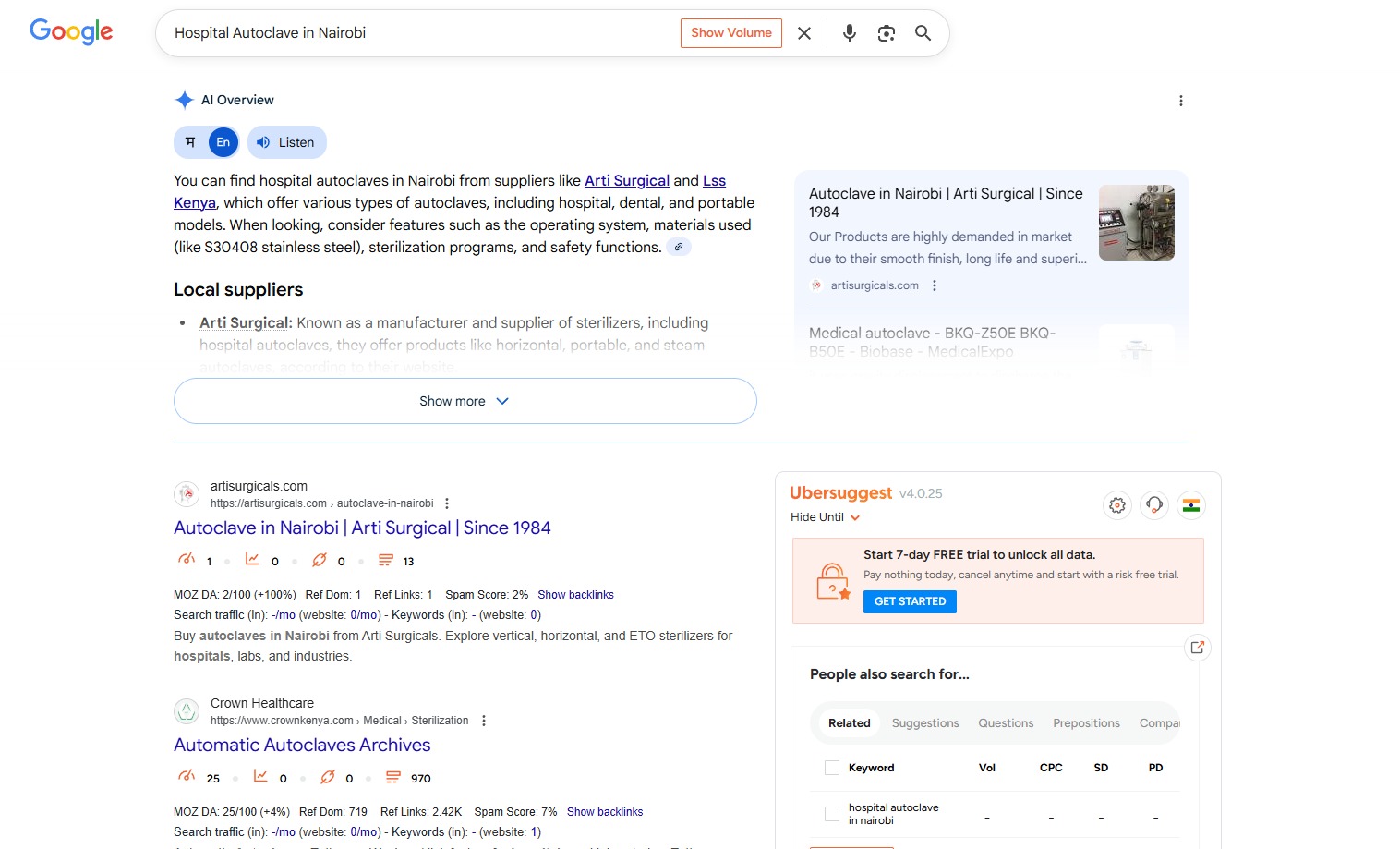This screenshot has width=1400, height=849.
Task: Change Ubersuggest country via India flag
Action: 1191,505
